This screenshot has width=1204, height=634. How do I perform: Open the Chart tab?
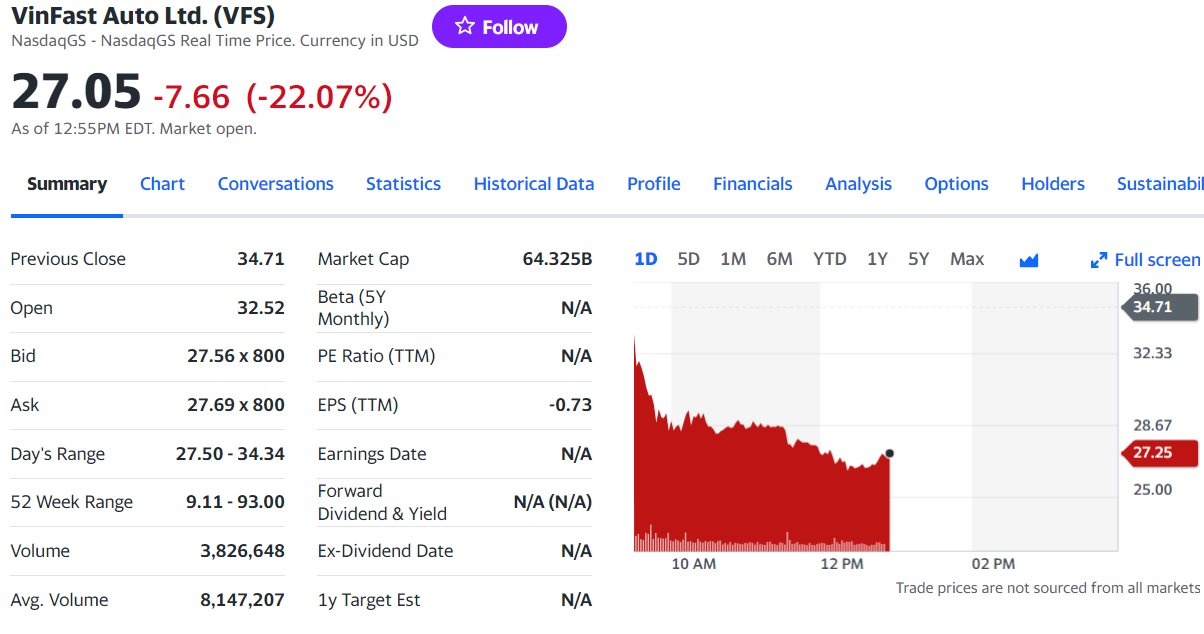pos(162,184)
